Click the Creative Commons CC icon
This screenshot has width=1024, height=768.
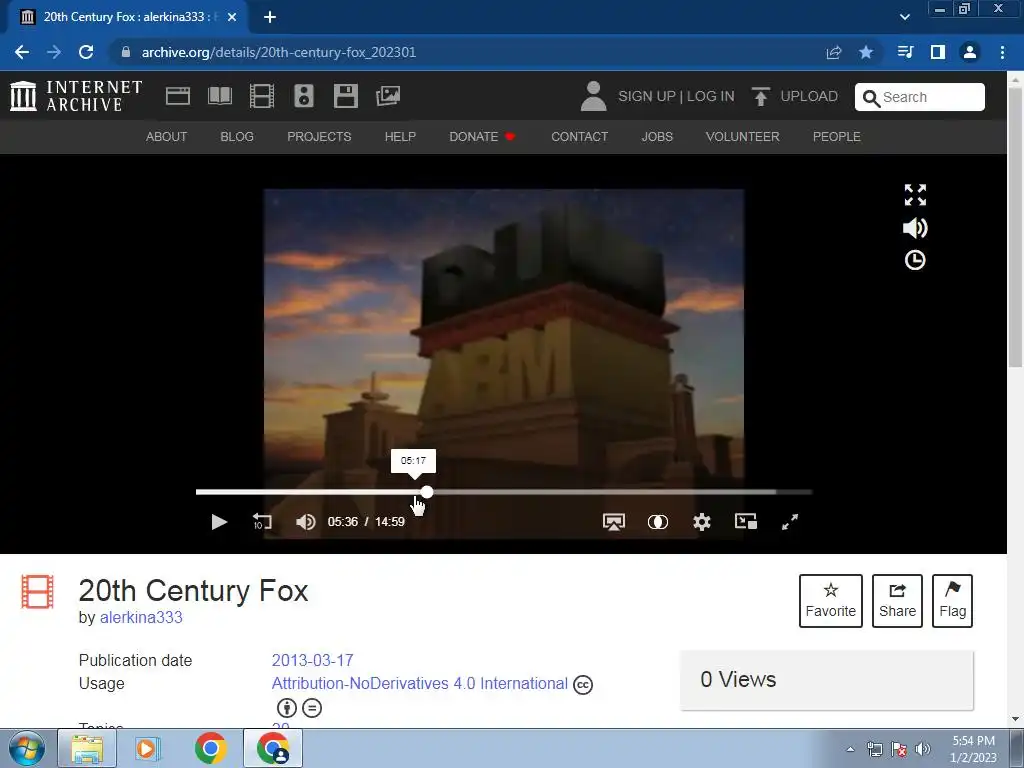point(583,684)
